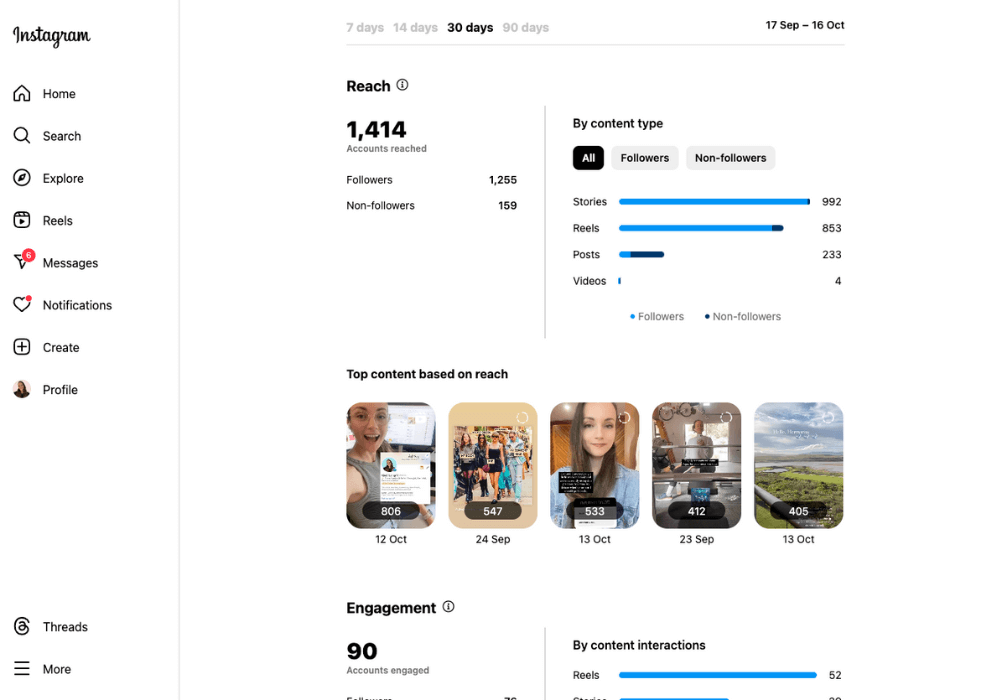Open the More menu at the bottom
Image resolution: width=1000 pixels, height=700 pixels.
tap(57, 668)
